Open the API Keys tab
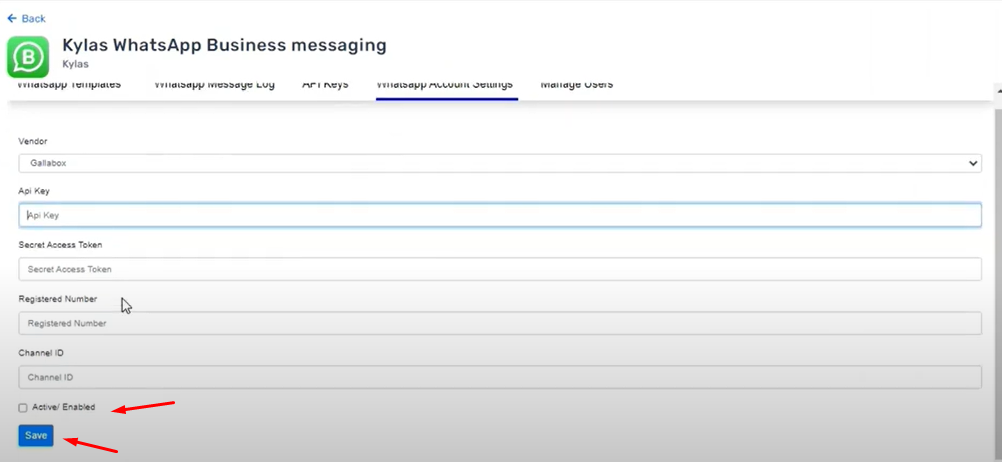This screenshot has height=462, width=1002. 325,84
